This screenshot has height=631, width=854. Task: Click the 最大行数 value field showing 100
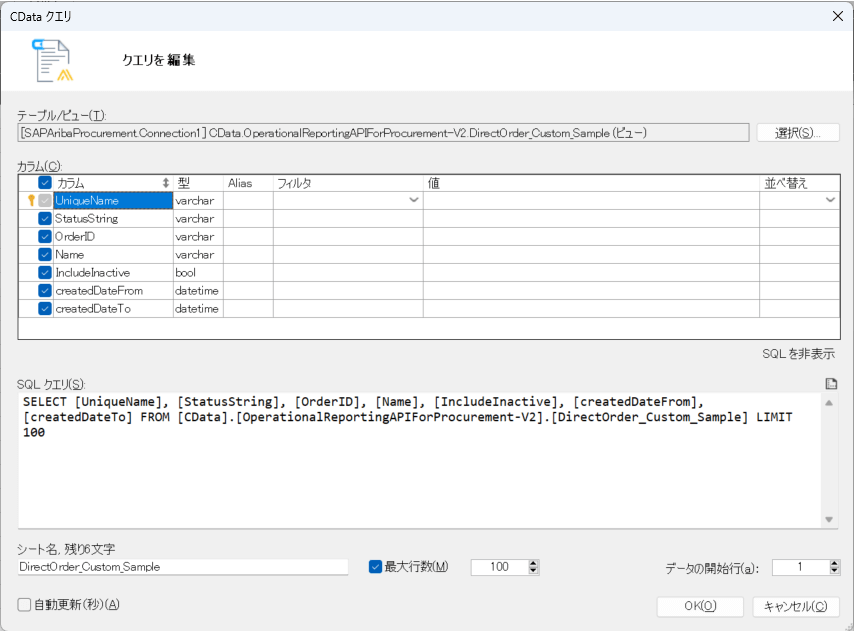pyautogui.click(x=499, y=567)
